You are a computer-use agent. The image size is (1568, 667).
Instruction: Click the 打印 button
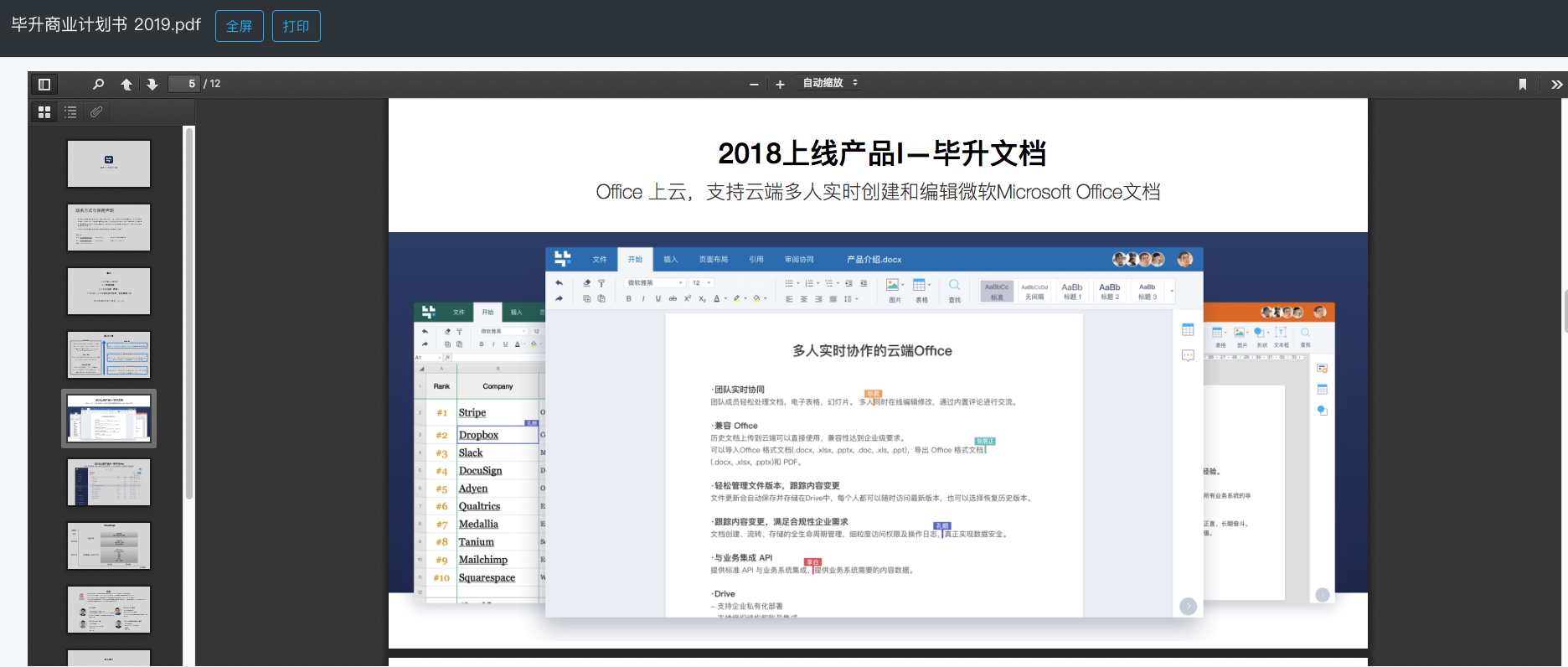(x=297, y=26)
